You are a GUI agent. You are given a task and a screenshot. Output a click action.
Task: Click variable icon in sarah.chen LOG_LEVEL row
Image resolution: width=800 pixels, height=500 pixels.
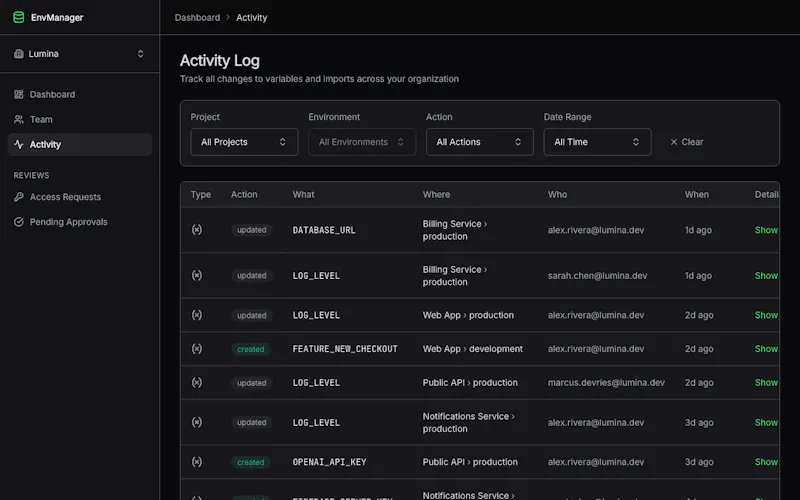pyautogui.click(x=197, y=276)
